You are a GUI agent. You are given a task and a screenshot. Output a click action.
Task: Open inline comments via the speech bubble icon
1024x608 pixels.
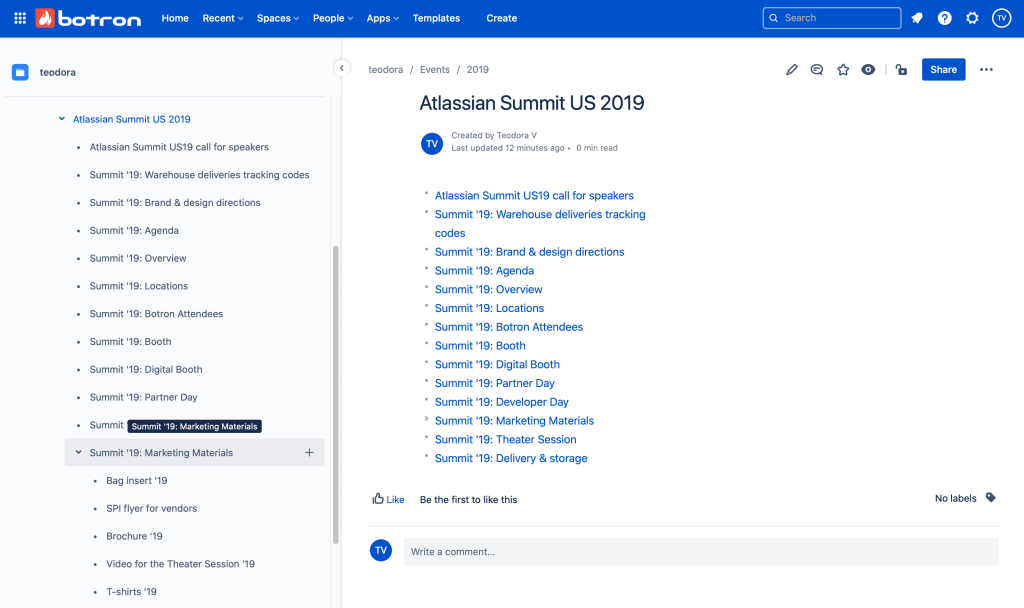coord(817,69)
